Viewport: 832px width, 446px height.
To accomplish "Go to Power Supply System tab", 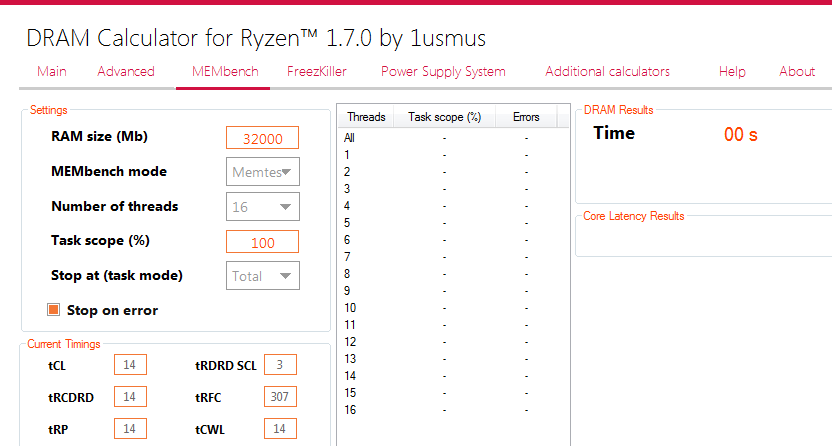I will [x=443, y=72].
